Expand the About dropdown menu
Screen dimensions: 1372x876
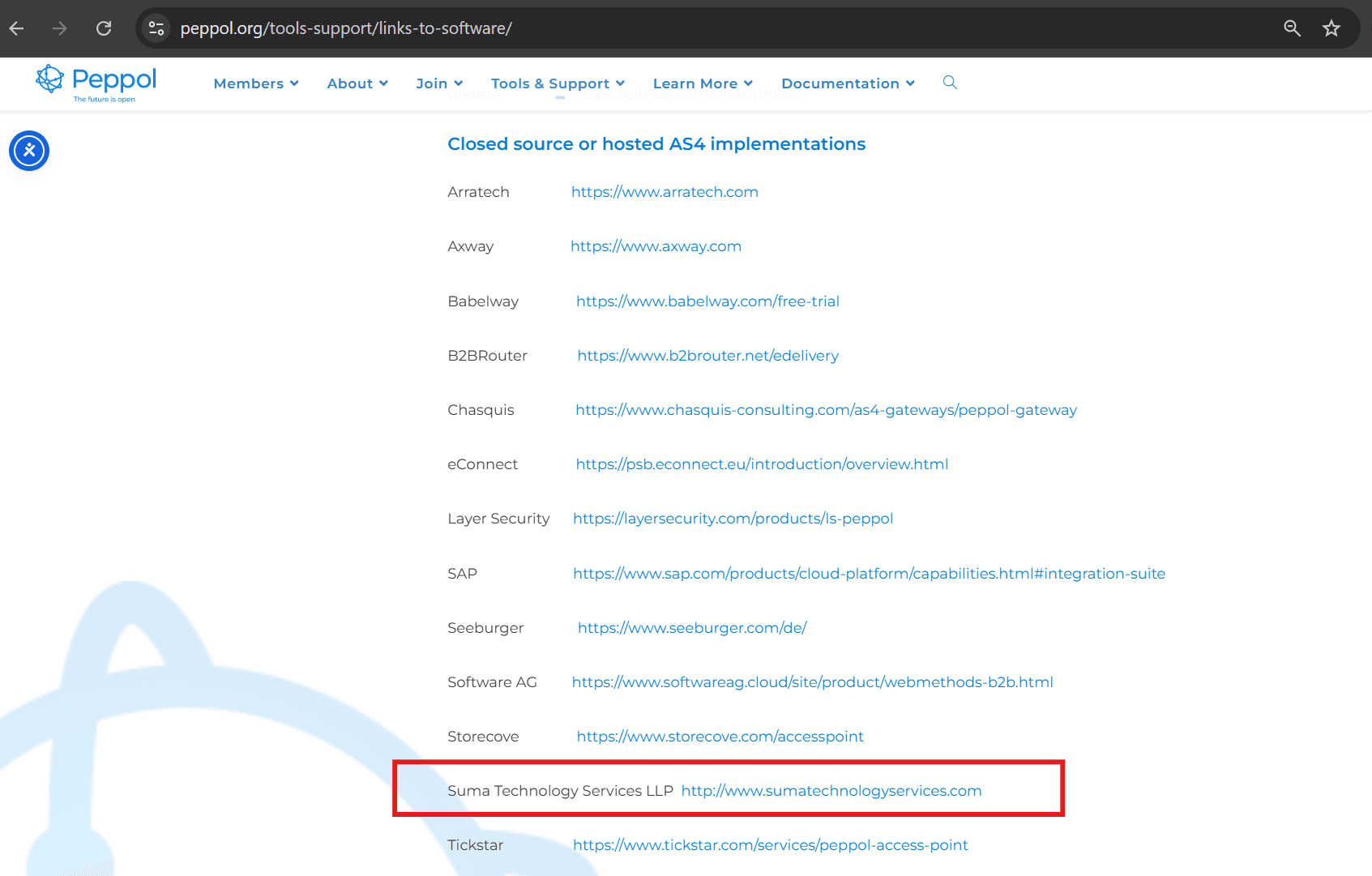(357, 83)
